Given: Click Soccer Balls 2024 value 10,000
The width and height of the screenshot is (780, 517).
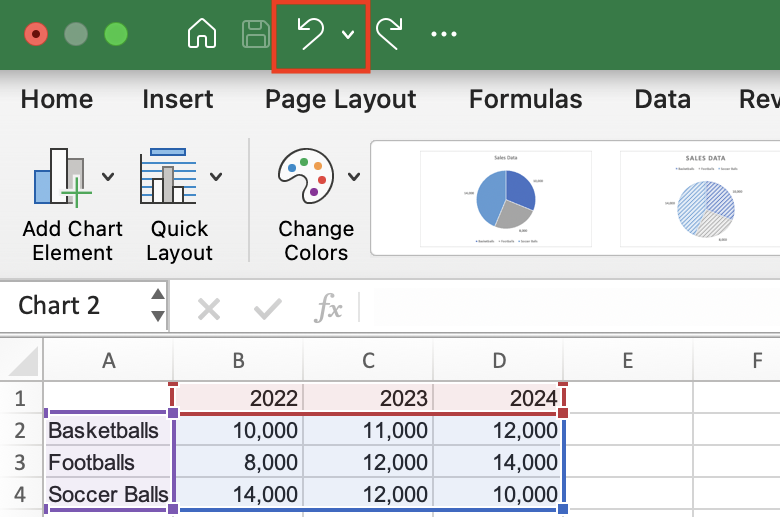Looking at the screenshot, I should 498,494.
